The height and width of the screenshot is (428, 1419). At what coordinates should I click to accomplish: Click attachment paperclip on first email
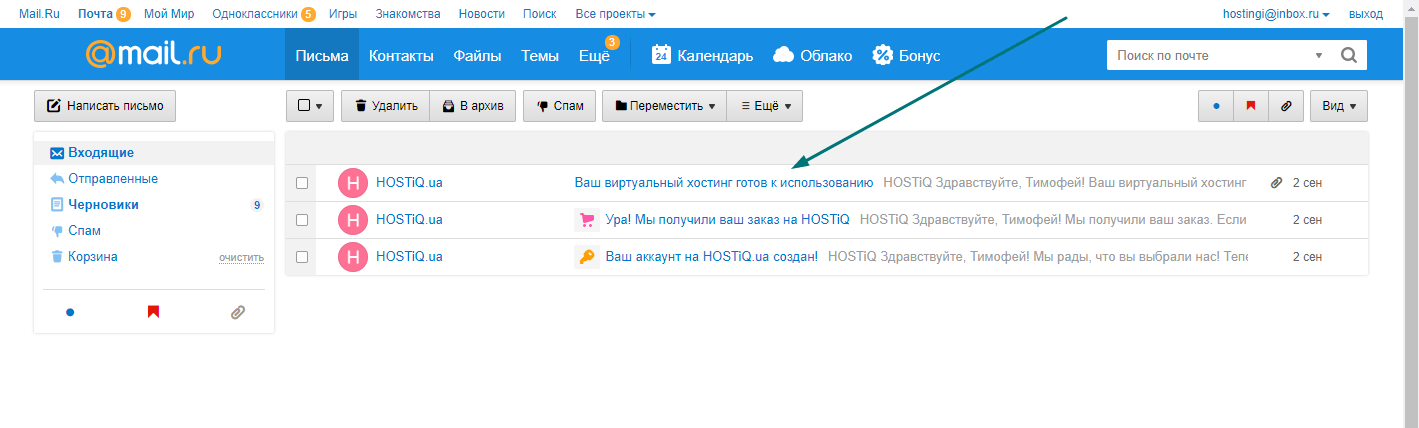tap(1276, 183)
